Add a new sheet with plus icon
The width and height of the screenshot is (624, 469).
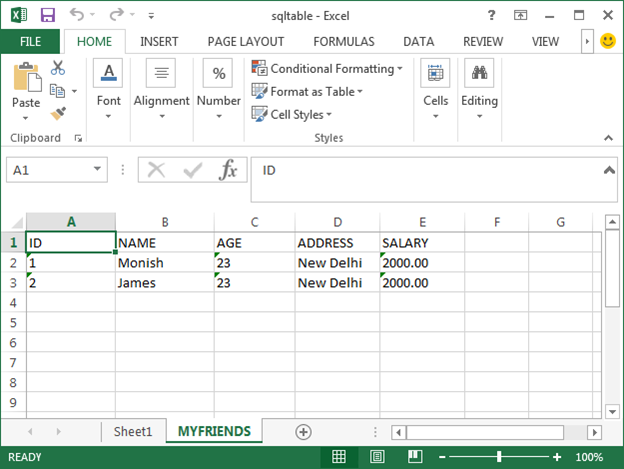[303, 432]
